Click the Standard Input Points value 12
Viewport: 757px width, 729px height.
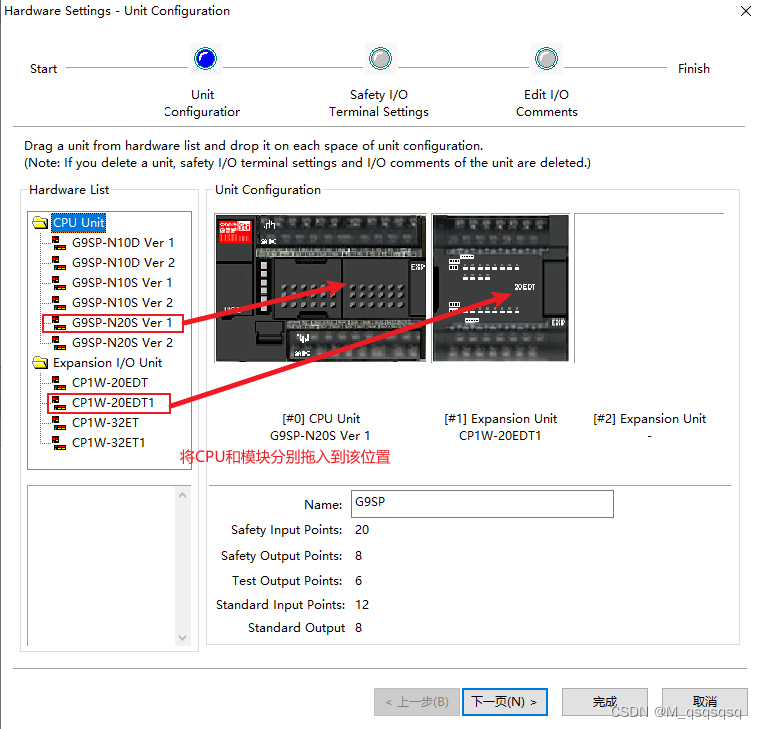coord(362,605)
